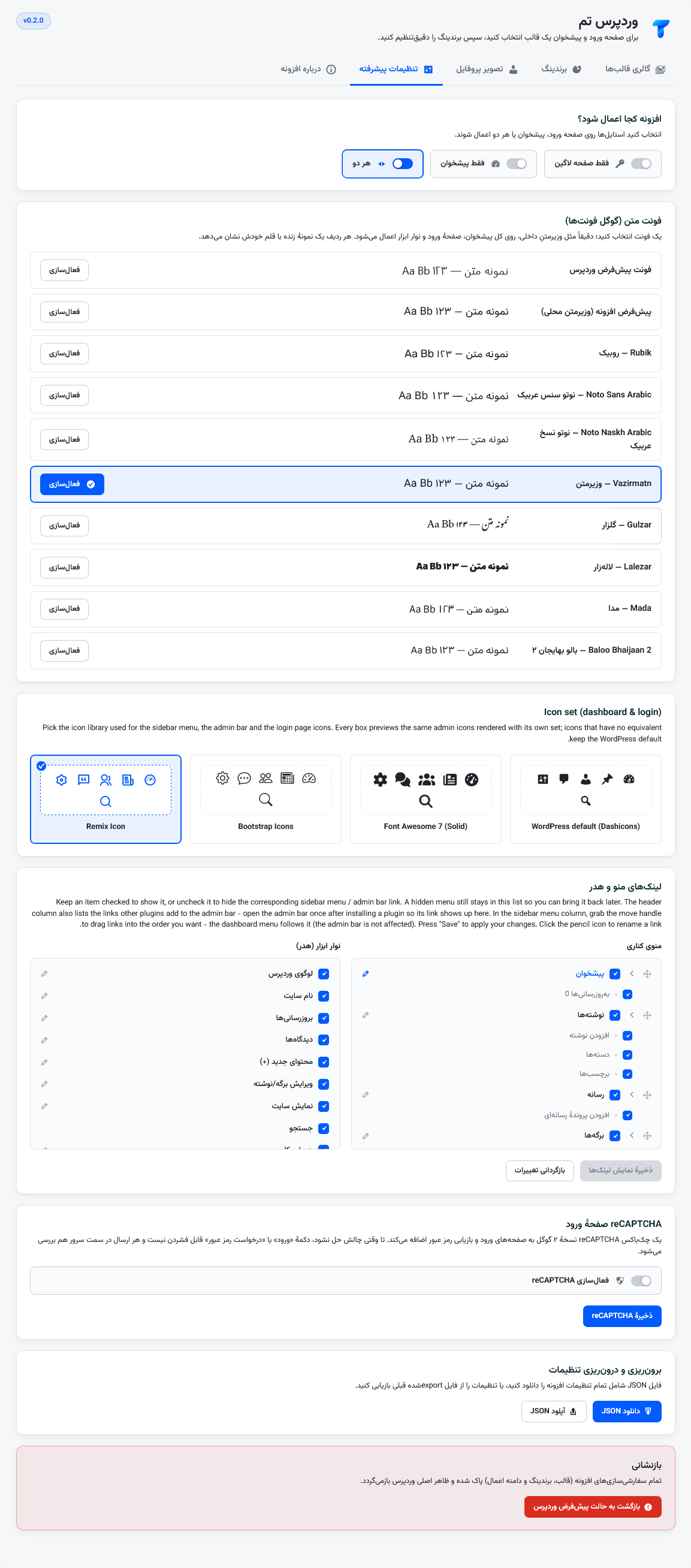Select the WordPress default (Dashicons) card
Image resolution: width=691 pixels, height=1568 pixels.
point(586,799)
